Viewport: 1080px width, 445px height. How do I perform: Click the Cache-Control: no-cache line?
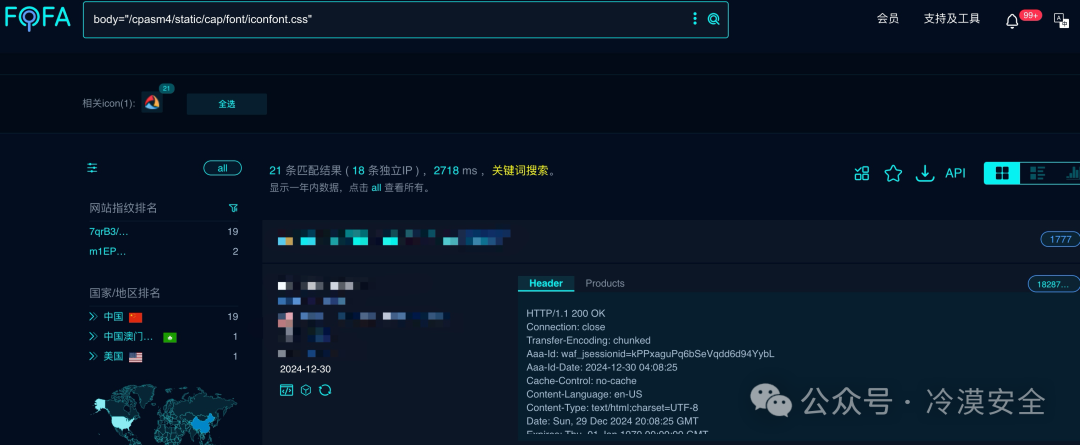click(x=581, y=381)
